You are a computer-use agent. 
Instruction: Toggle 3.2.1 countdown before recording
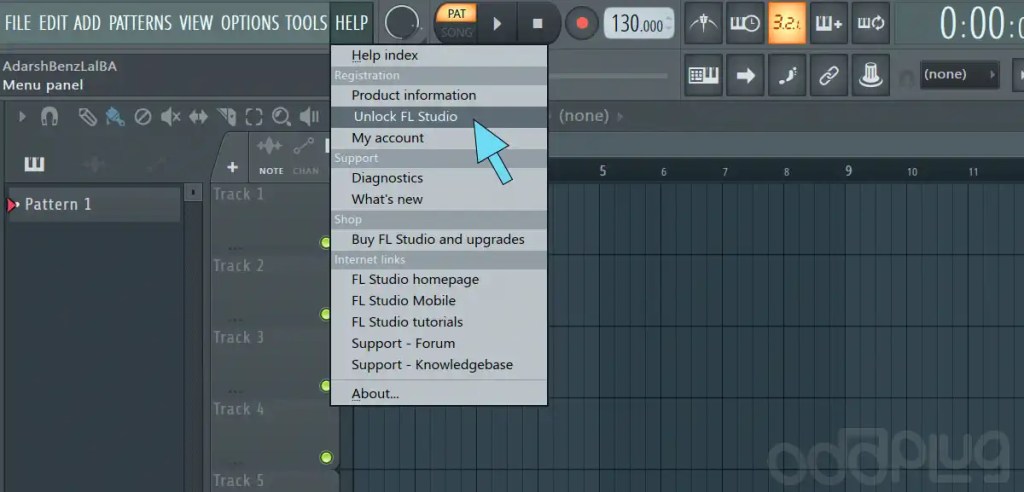787,24
